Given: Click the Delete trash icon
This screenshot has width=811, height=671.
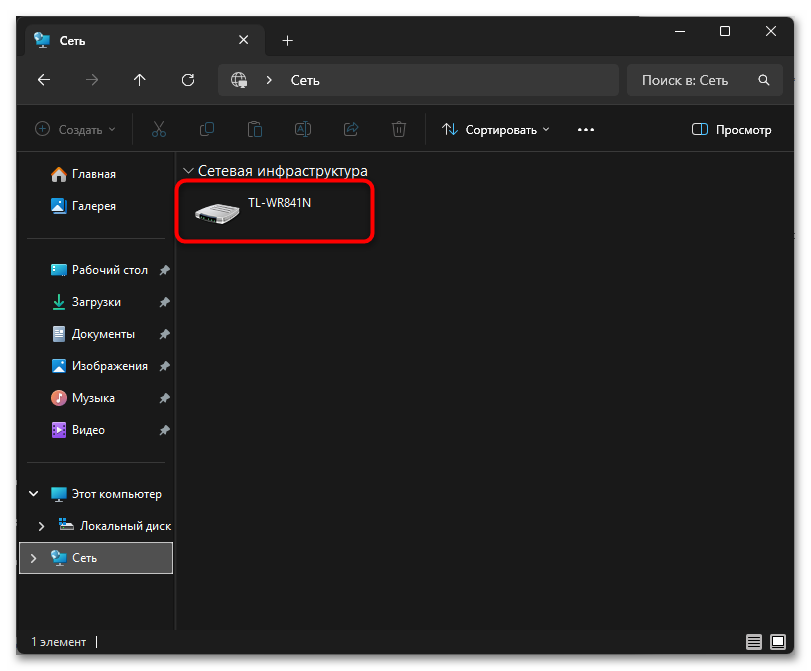Looking at the screenshot, I should click(399, 129).
